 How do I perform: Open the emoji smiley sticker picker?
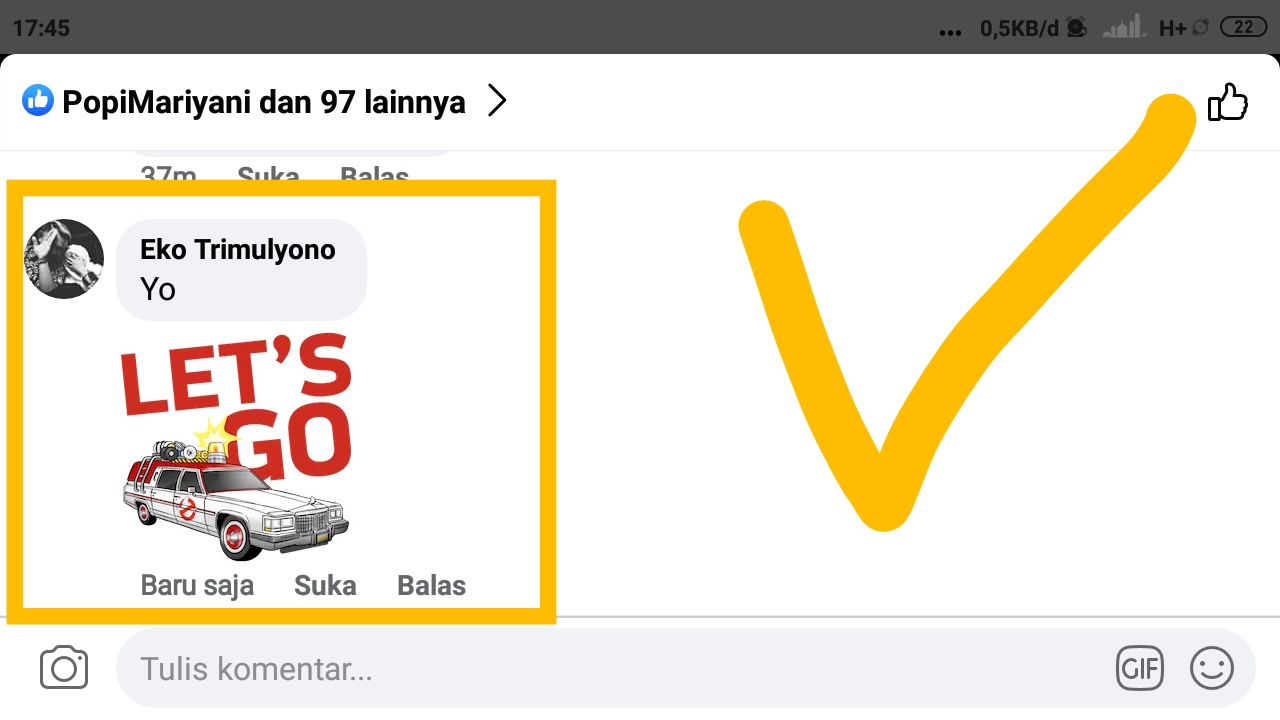[x=1212, y=668]
